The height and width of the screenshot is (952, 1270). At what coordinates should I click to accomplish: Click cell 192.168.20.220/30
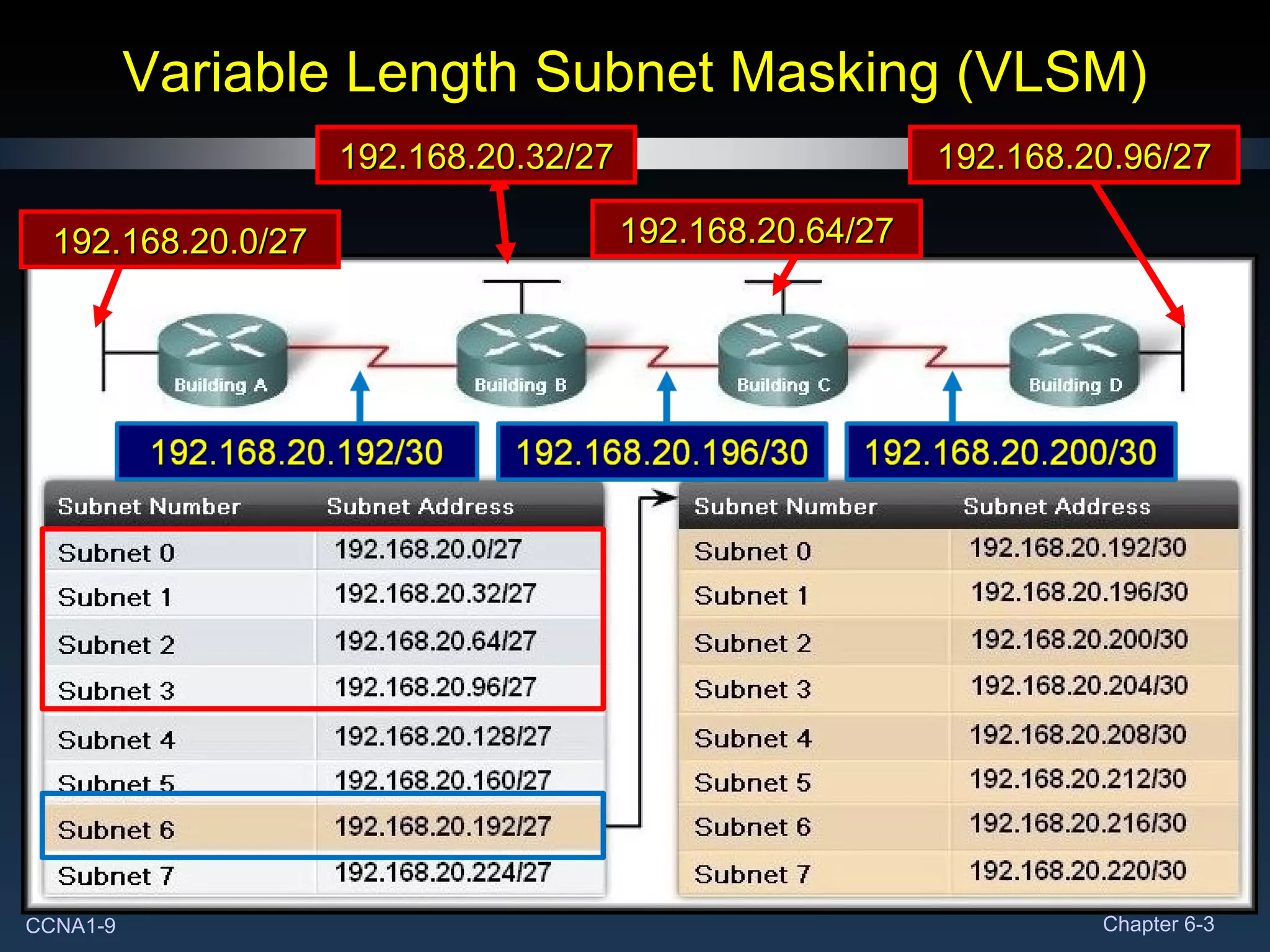coord(1078,870)
